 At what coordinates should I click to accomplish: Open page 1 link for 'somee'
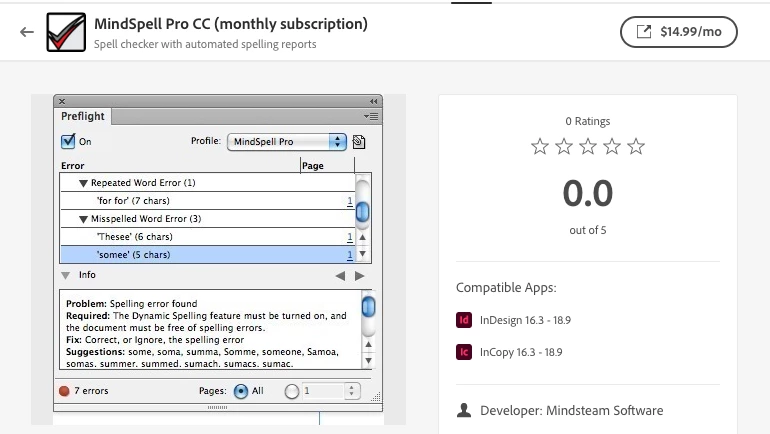click(350, 255)
